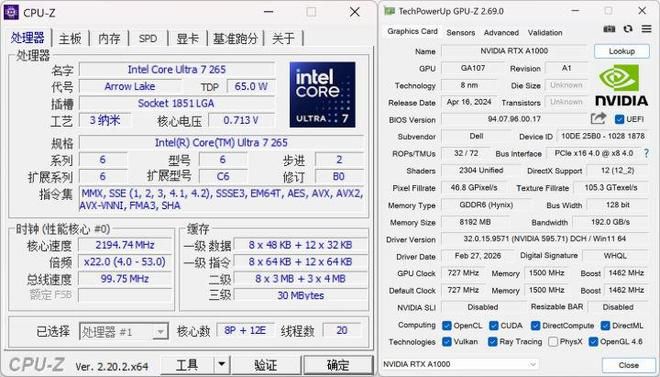Click the 2304 Unified shaders value

481,170
